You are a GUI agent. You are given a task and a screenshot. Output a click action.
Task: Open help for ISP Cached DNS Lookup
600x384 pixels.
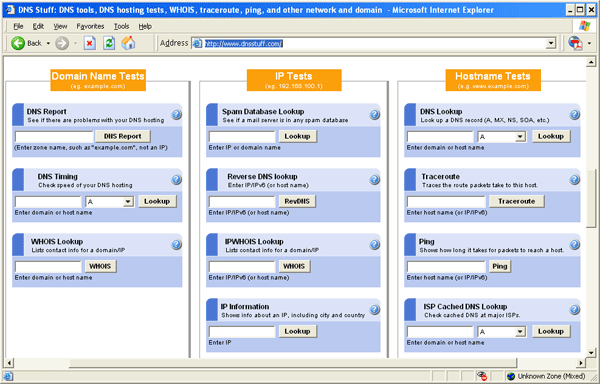coord(574,309)
